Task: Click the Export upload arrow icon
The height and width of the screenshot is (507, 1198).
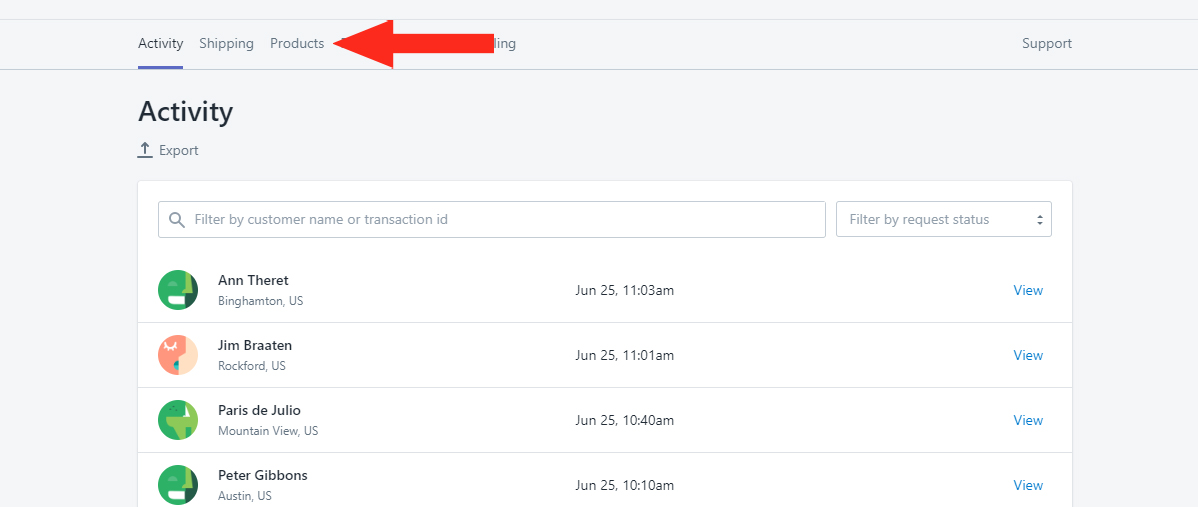Action: (x=145, y=150)
